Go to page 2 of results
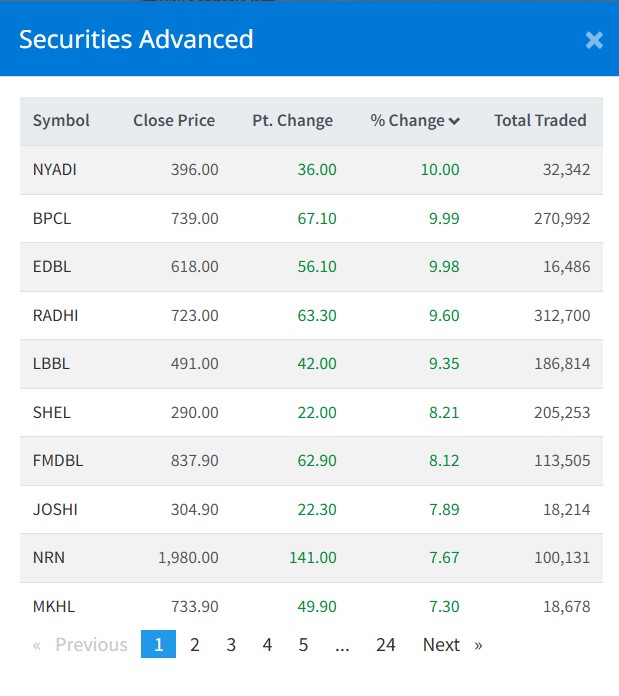The height and width of the screenshot is (696, 619). pyautogui.click(x=195, y=645)
